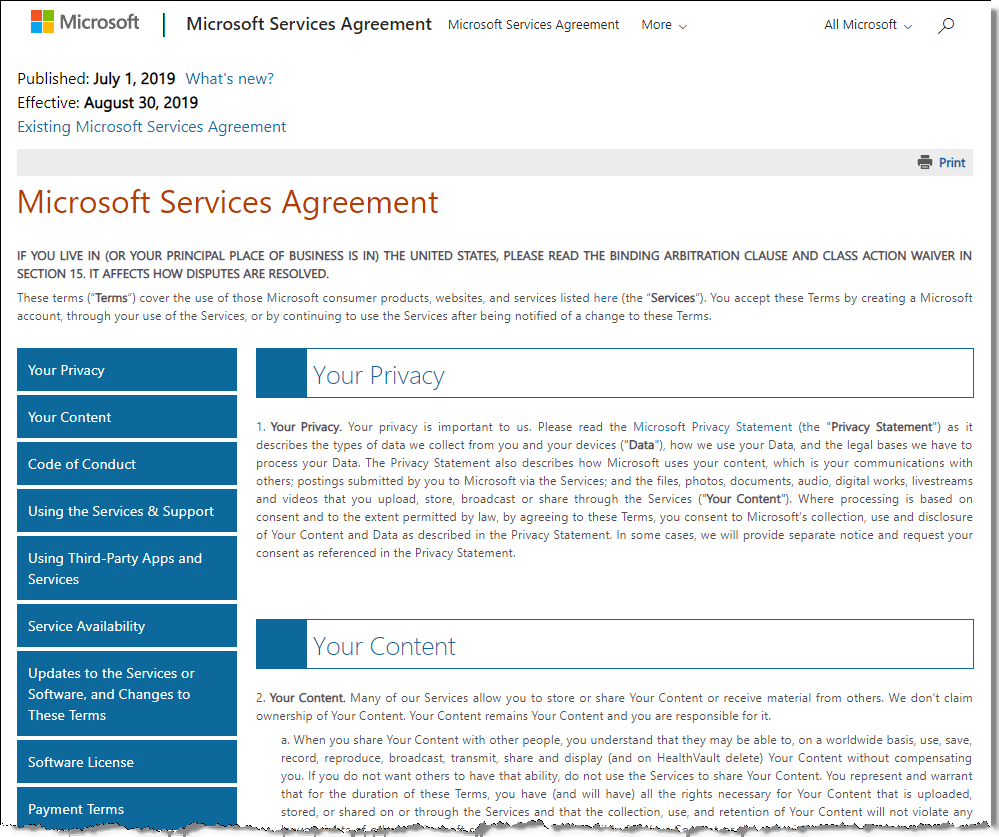Click the '1. Your Privacy.' bold text
The width and height of the screenshot is (999, 837).
(x=299, y=427)
